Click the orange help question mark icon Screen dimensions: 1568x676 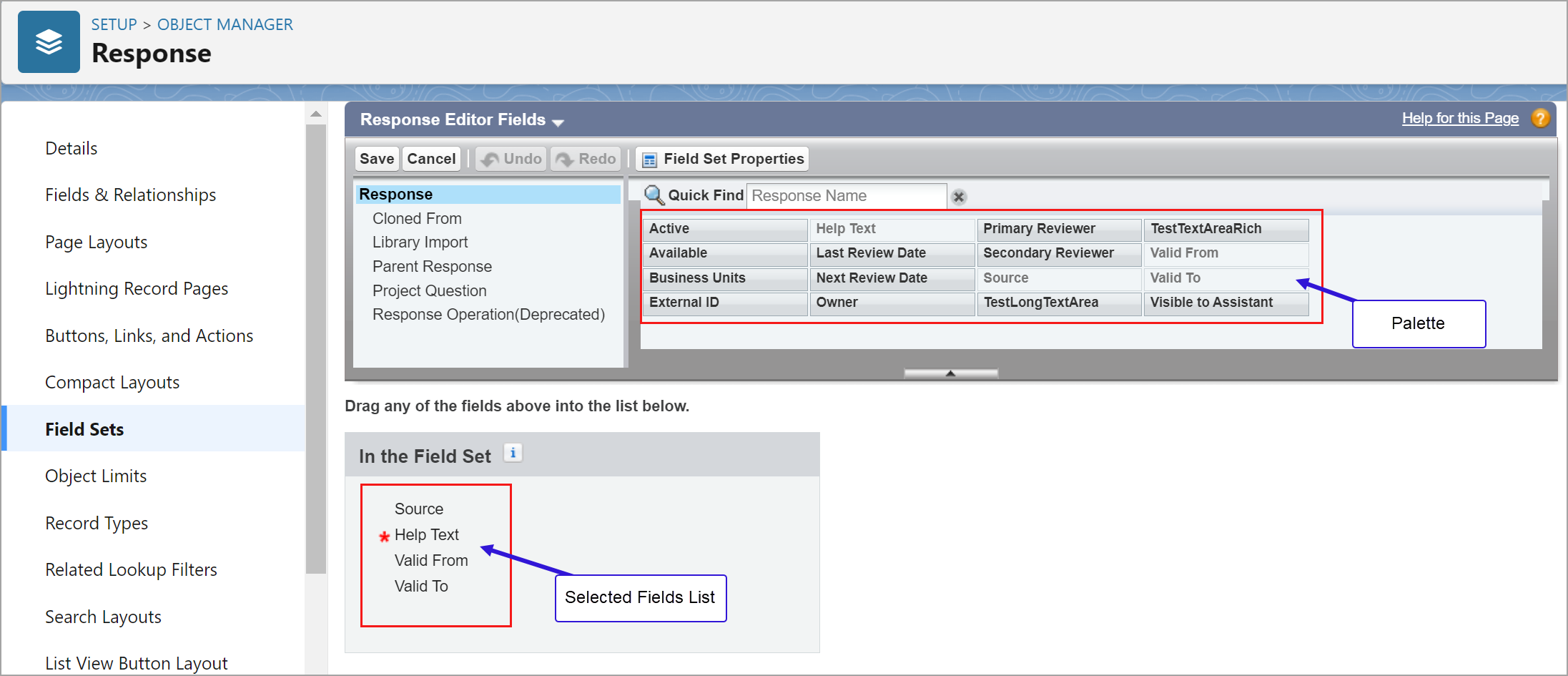(x=1540, y=118)
